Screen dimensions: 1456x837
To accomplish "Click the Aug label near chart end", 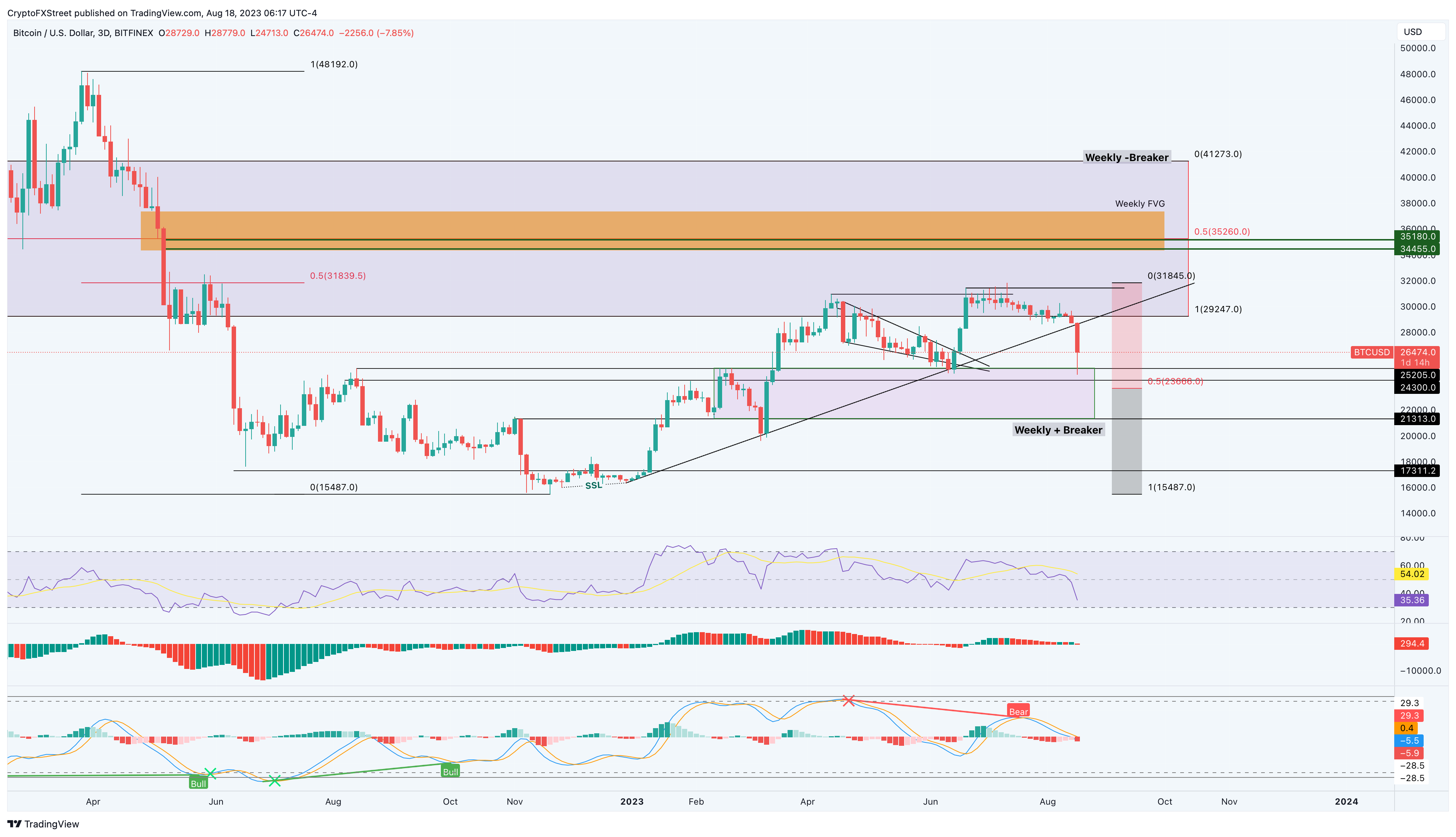I will tap(1047, 801).
